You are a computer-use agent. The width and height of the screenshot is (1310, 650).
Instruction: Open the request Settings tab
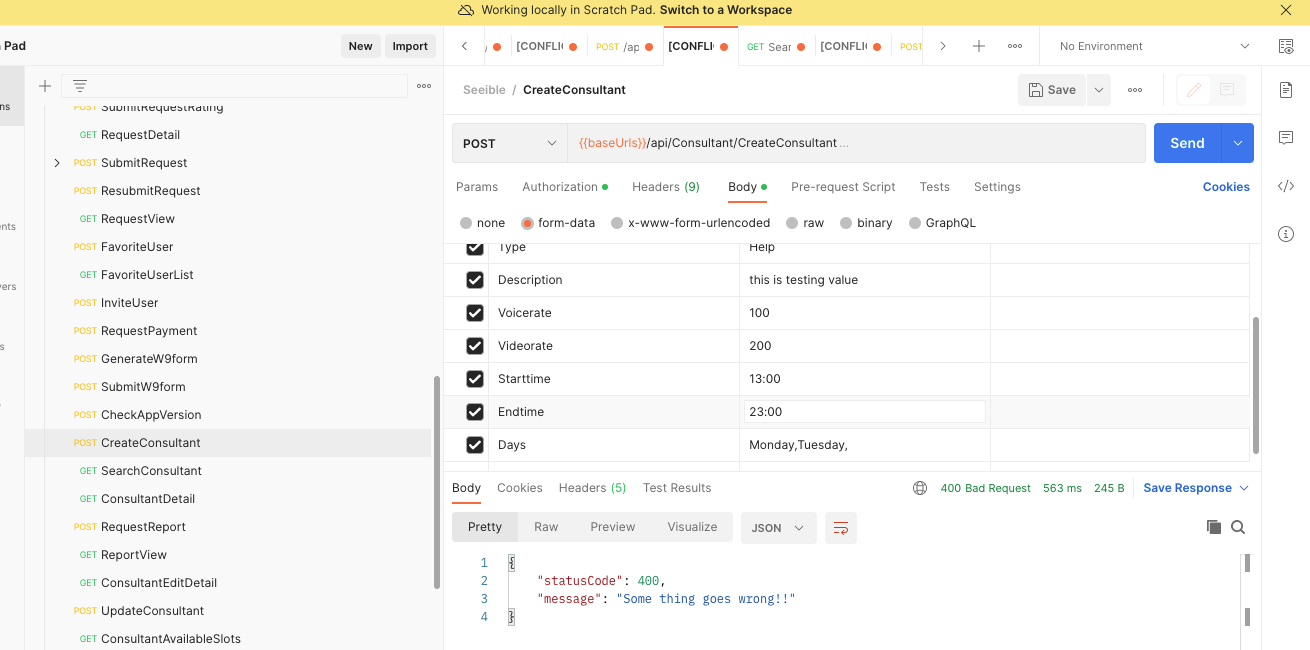tap(997, 187)
